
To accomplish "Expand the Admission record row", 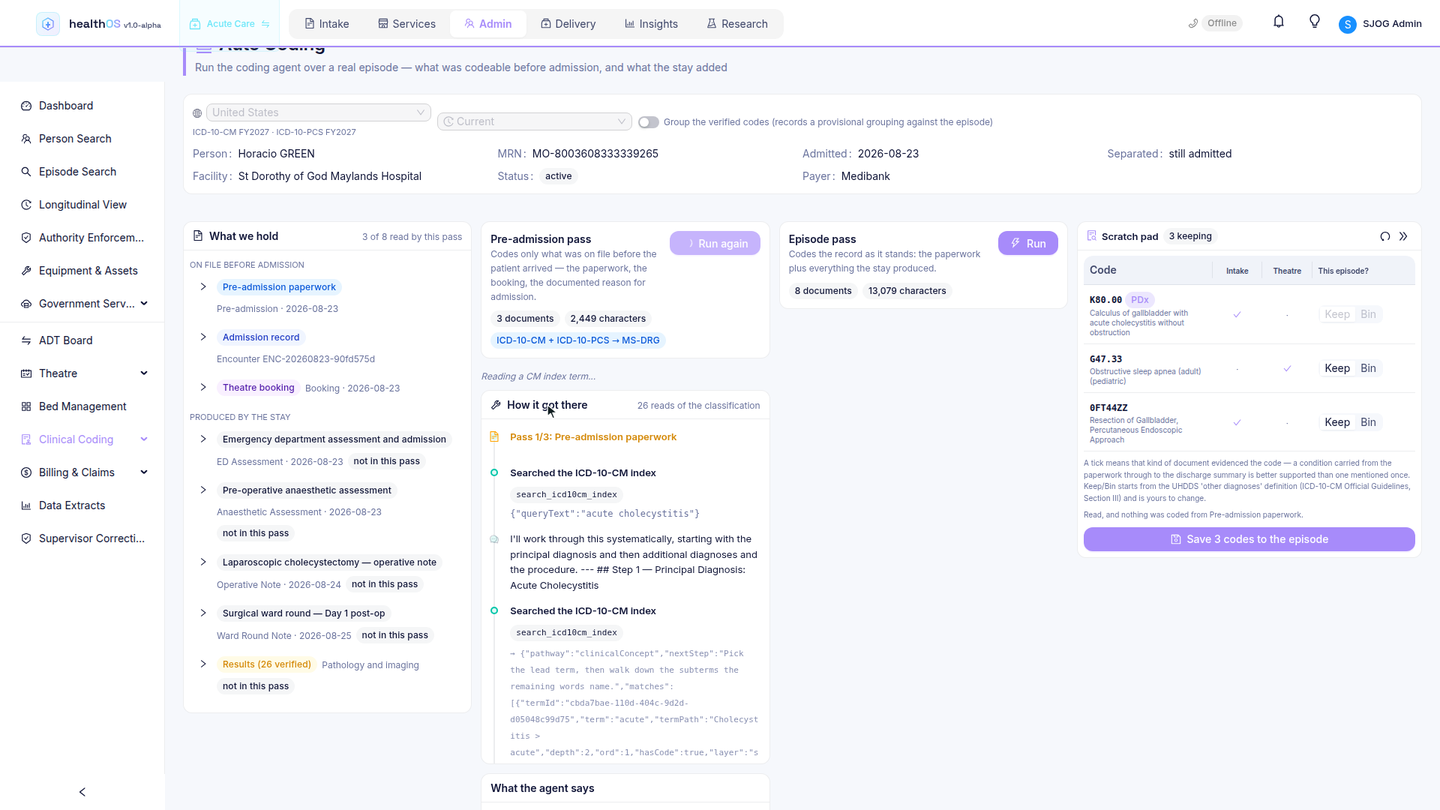I will (203, 337).
